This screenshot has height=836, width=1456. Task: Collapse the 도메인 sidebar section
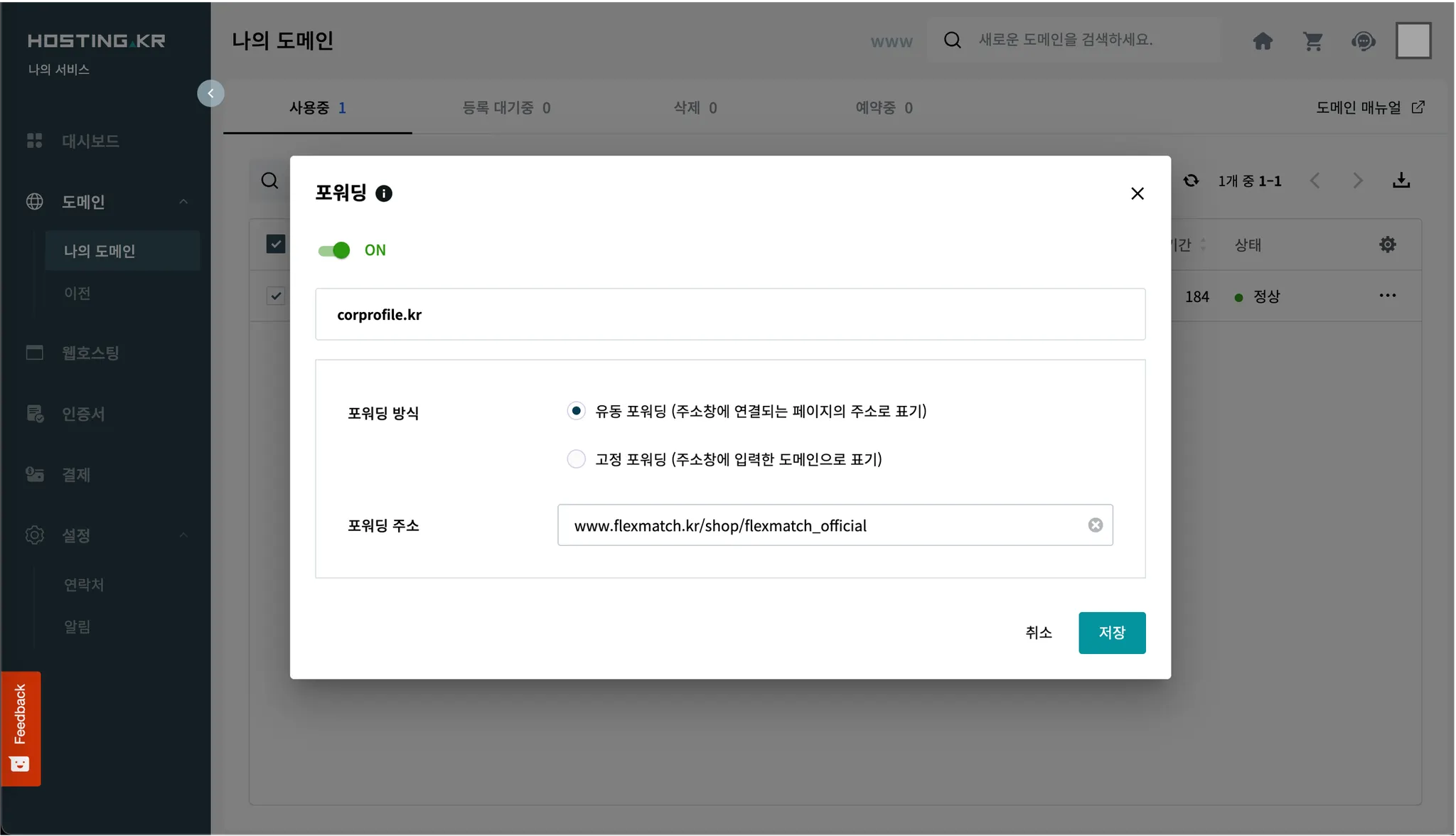(183, 202)
